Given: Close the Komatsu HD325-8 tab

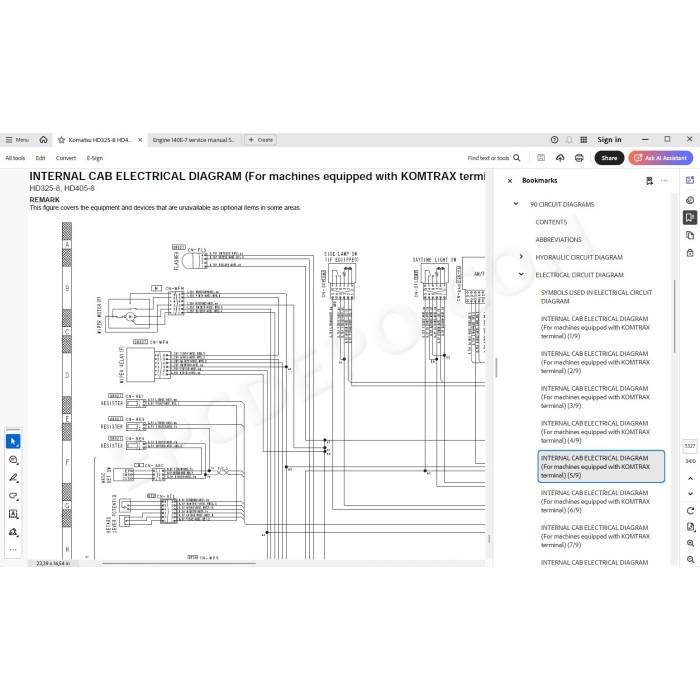Looking at the screenshot, I should tap(140, 140).
